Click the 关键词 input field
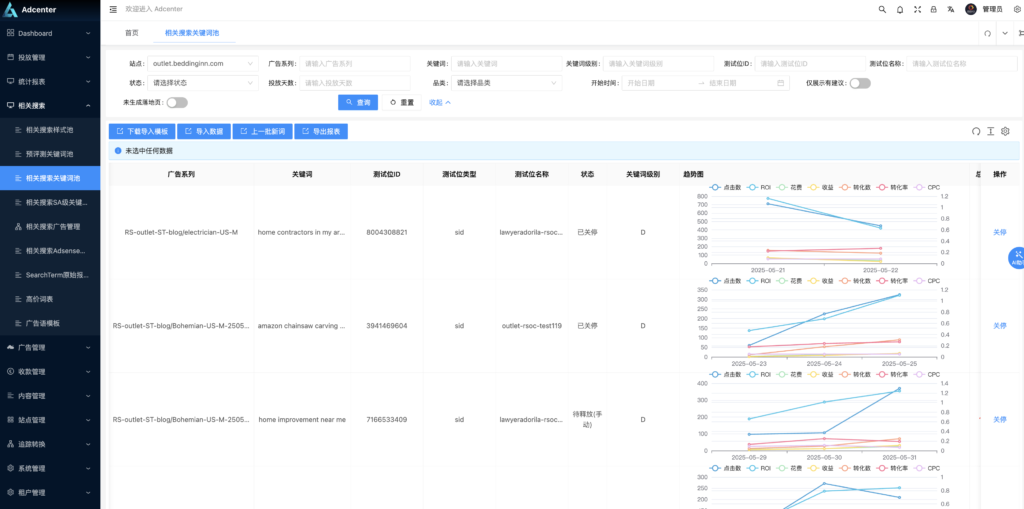The image size is (1024, 509). [x=505, y=63]
